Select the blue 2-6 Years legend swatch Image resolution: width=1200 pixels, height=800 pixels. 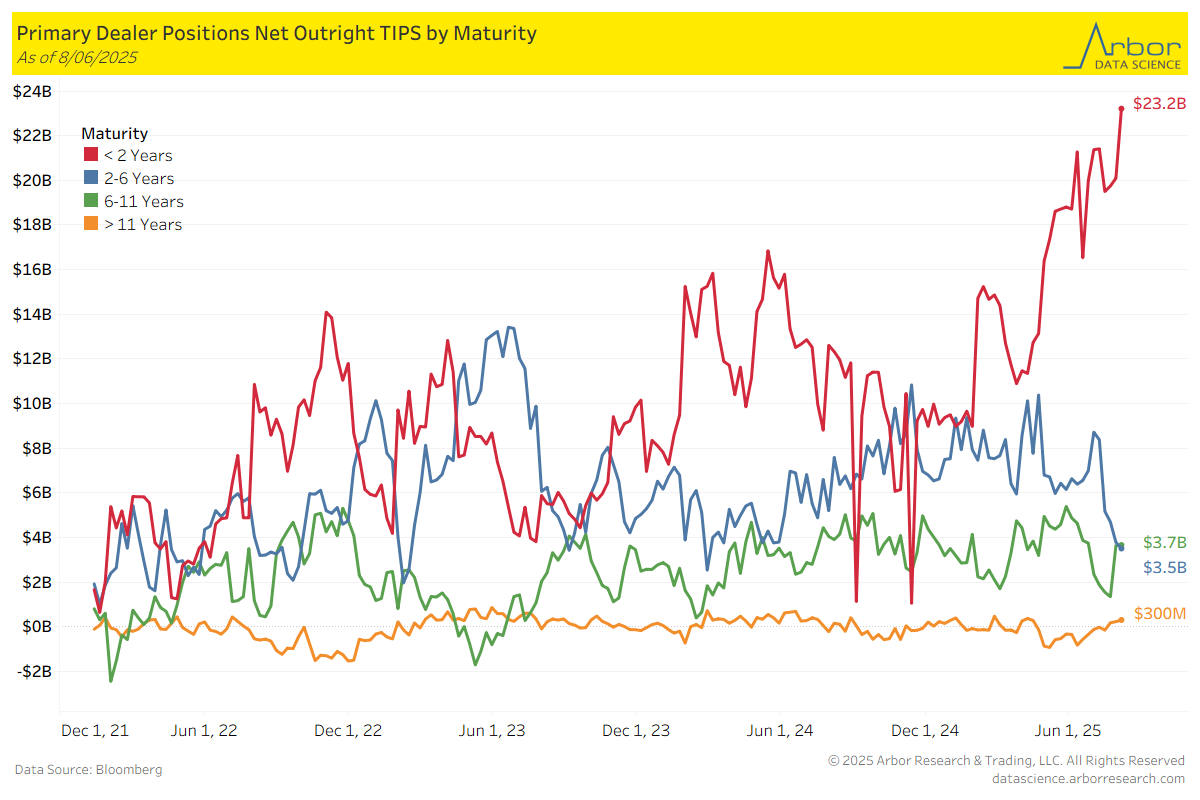[x=90, y=178]
